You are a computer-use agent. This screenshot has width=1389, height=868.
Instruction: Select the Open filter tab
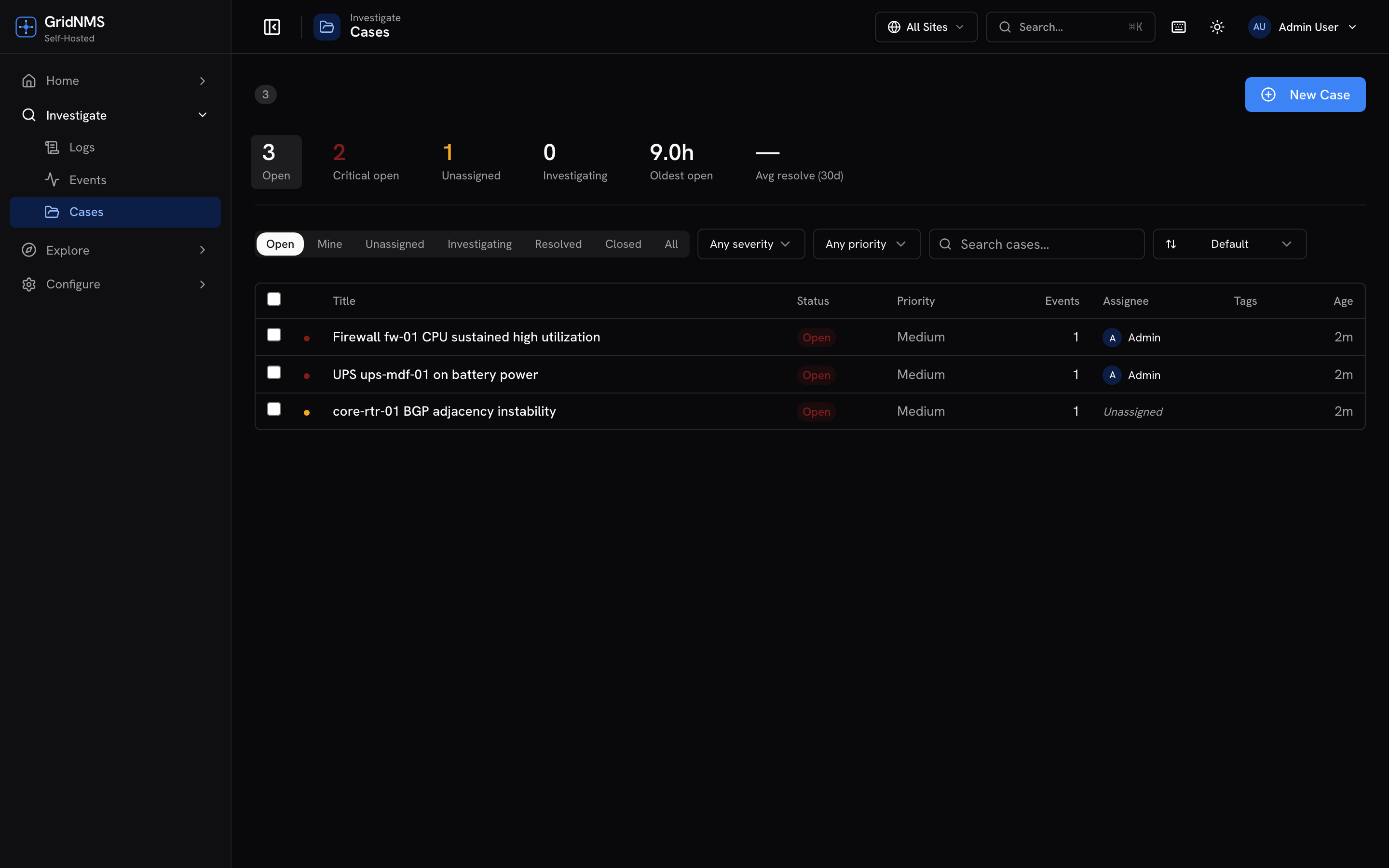point(280,244)
